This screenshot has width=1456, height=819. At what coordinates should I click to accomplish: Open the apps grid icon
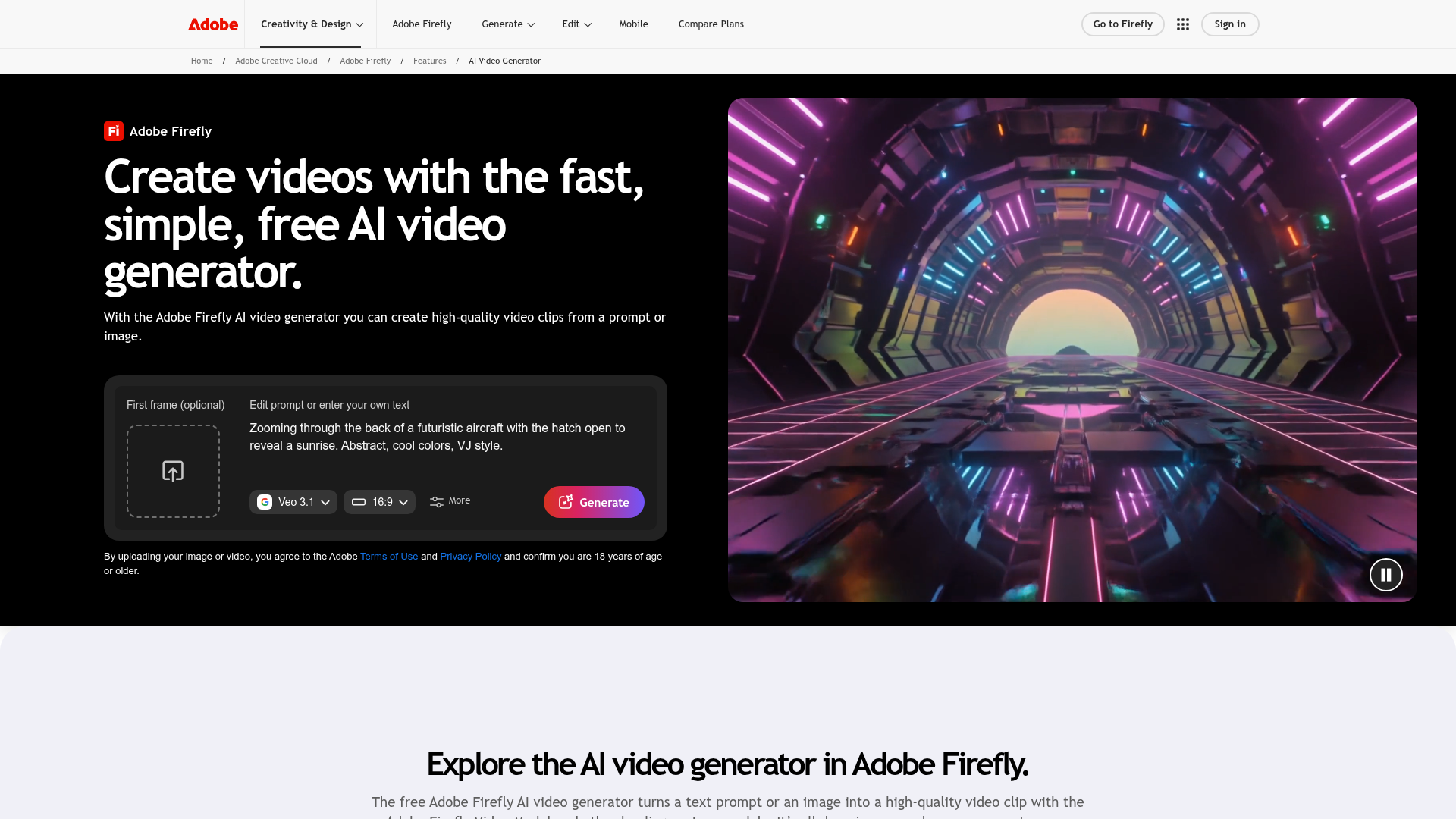(1183, 24)
